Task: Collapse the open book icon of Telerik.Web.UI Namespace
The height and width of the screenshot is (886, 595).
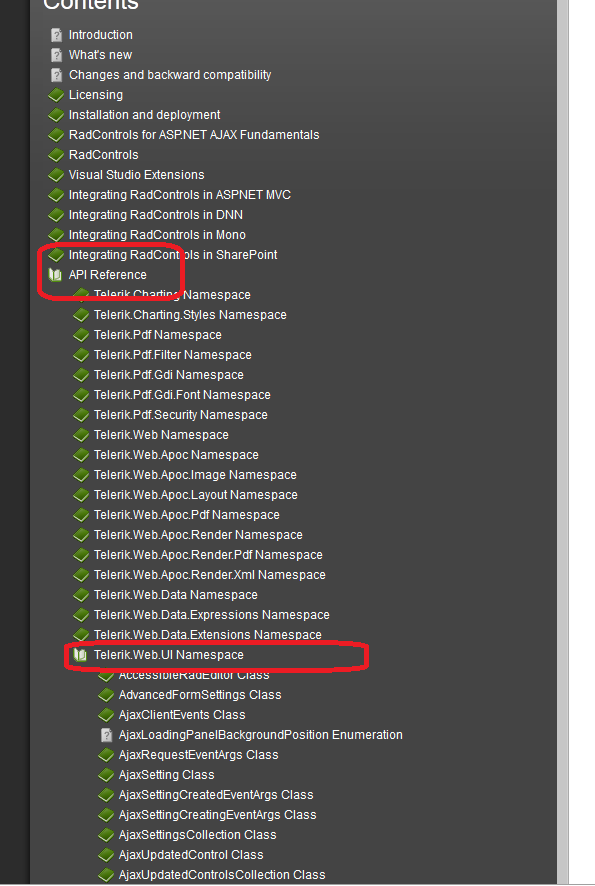Action: pyautogui.click(x=80, y=655)
